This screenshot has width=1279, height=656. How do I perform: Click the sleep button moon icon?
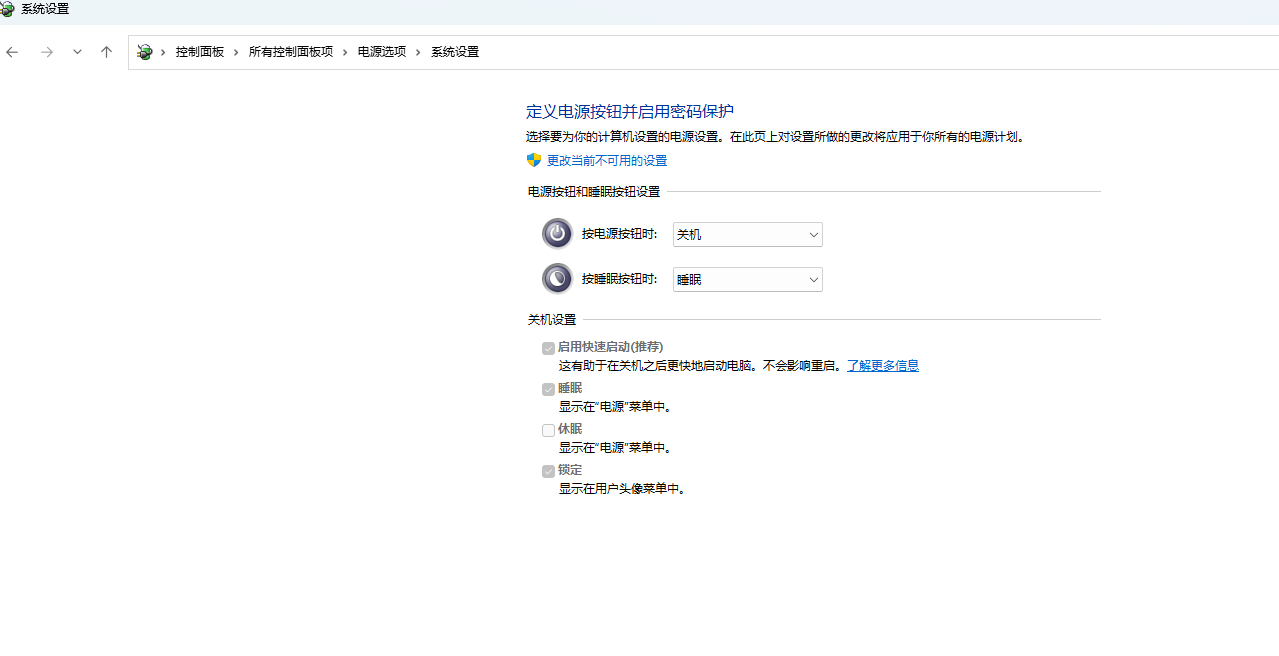557,278
